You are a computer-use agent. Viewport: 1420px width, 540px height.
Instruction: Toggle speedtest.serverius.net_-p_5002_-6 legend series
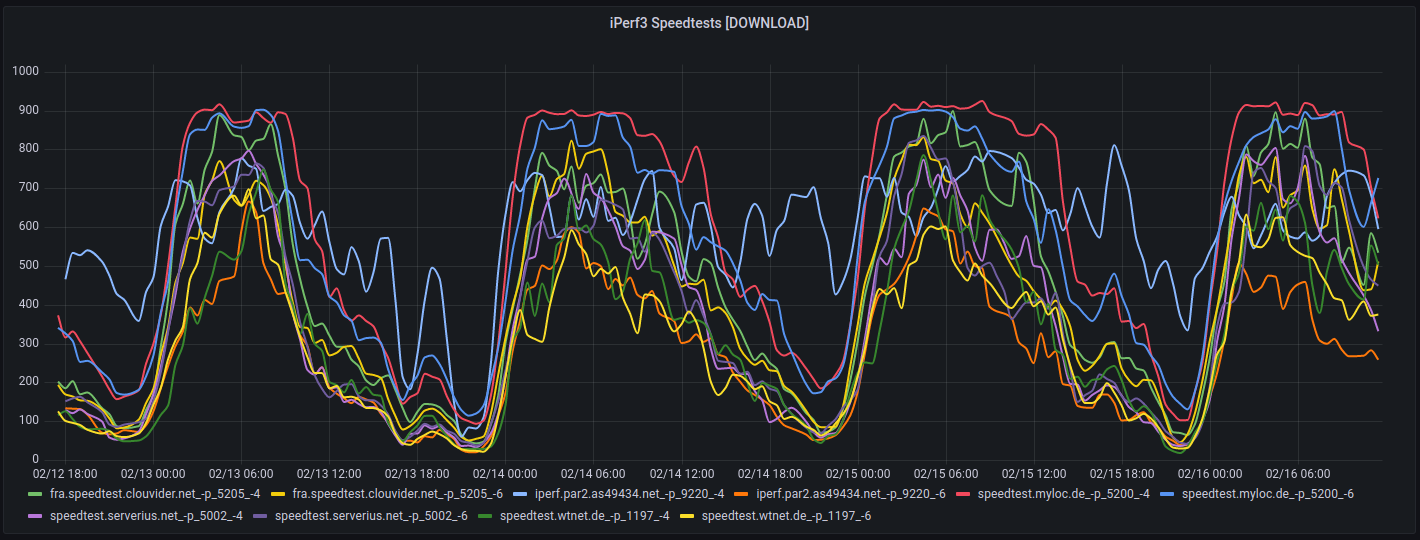[371, 516]
